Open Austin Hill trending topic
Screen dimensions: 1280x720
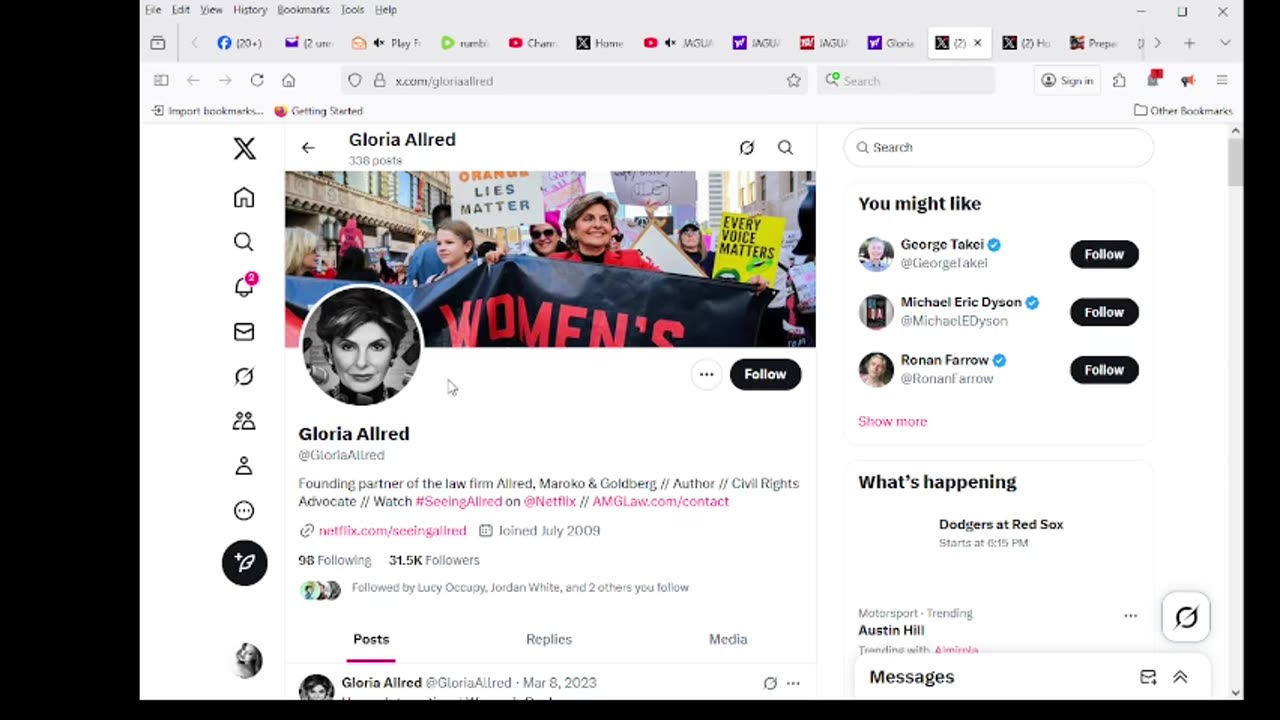point(891,630)
